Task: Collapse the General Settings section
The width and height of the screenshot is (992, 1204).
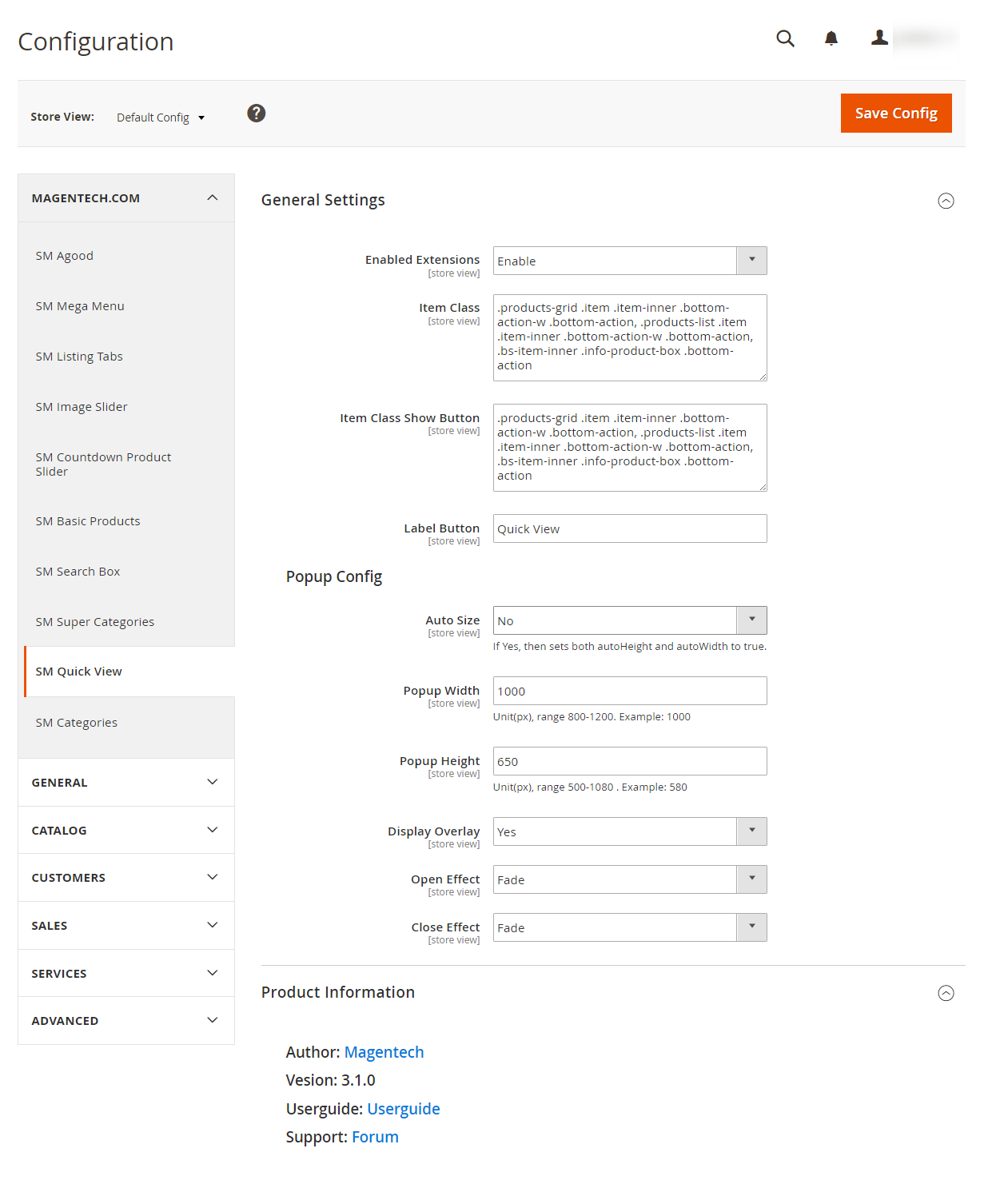Action: click(x=945, y=201)
